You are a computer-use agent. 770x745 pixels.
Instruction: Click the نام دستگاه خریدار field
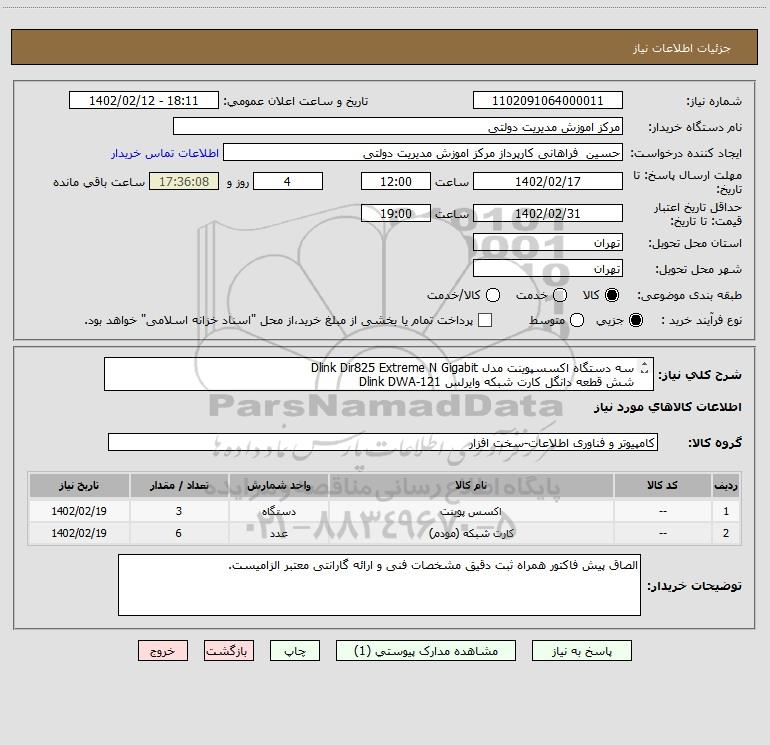(x=398, y=127)
